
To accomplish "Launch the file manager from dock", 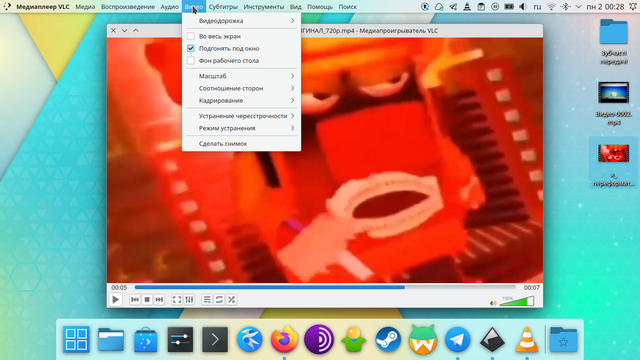I will pyautogui.click(x=111, y=339).
